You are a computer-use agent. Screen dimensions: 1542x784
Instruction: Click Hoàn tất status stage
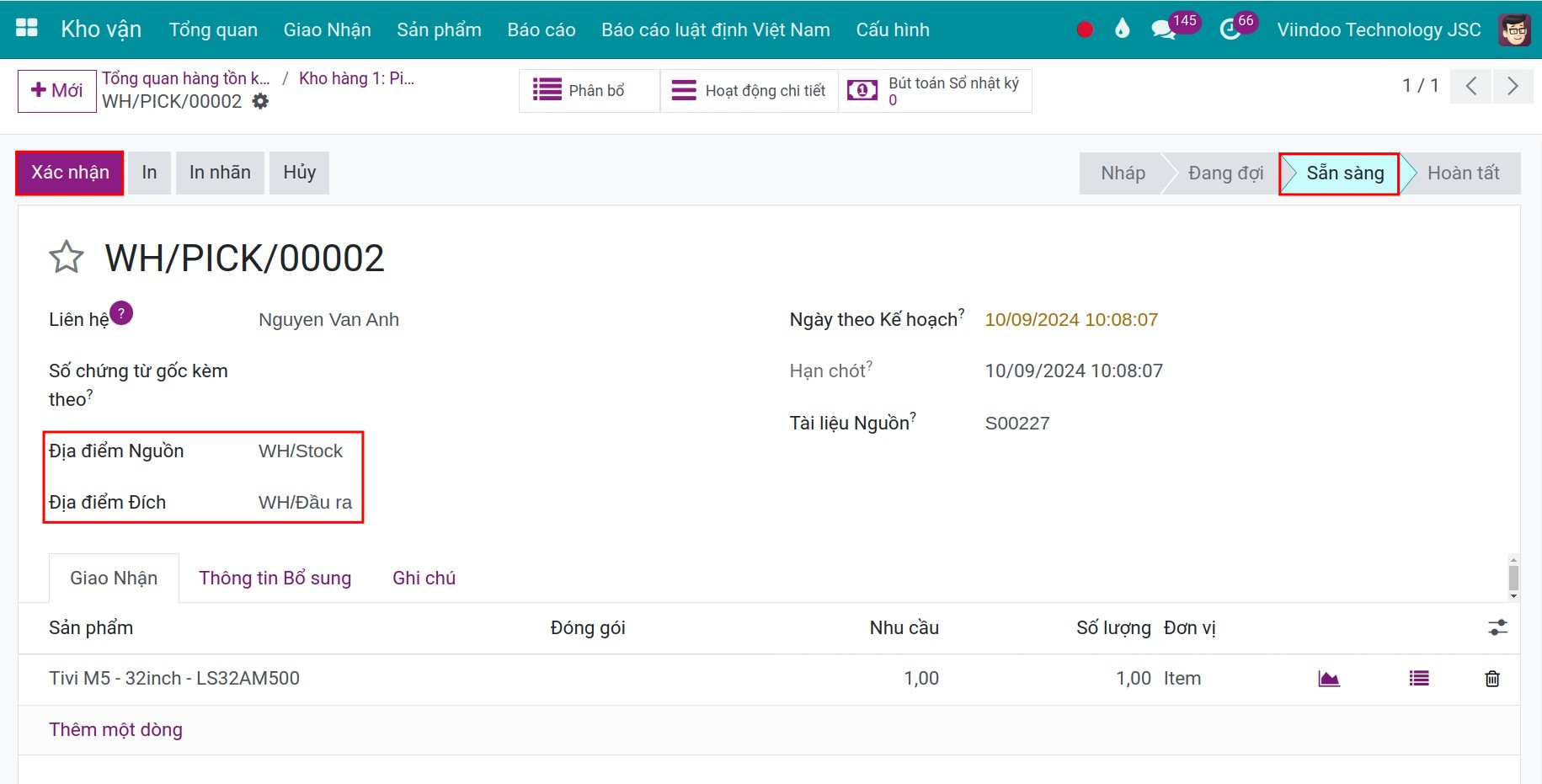pos(1464,173)
